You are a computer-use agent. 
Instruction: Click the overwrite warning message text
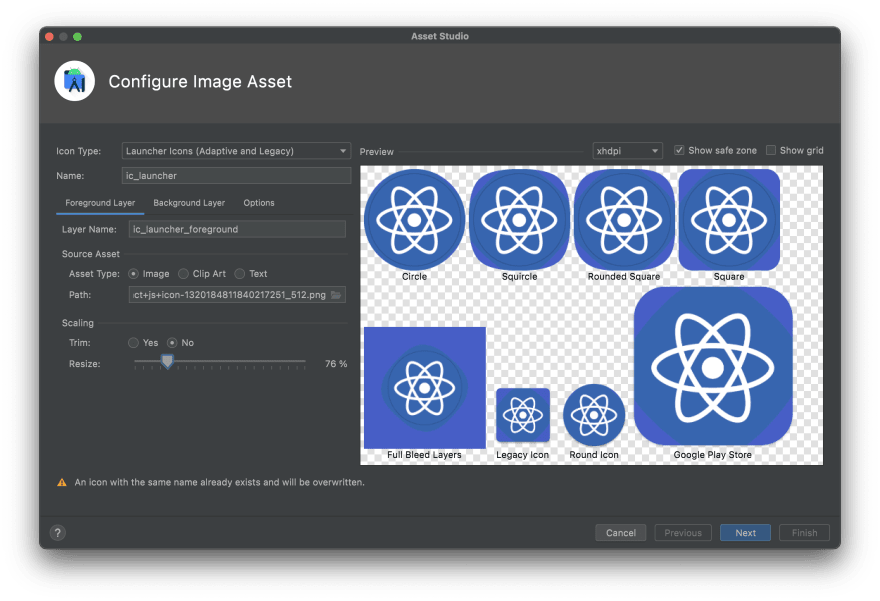(219, 483)
